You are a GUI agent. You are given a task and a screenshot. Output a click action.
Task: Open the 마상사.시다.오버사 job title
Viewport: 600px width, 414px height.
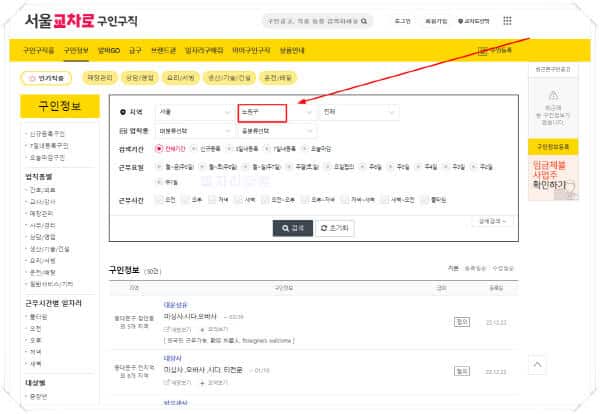point(190,317)
